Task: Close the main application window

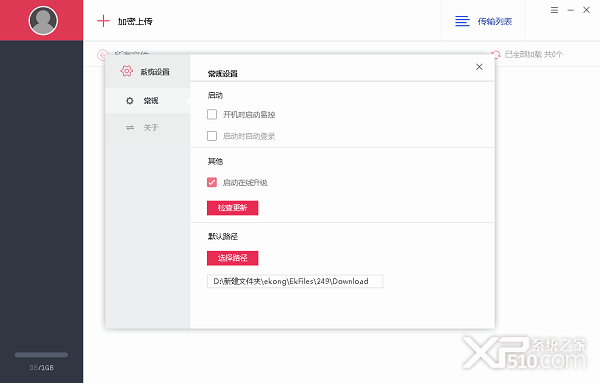Action: coord(586,10)
